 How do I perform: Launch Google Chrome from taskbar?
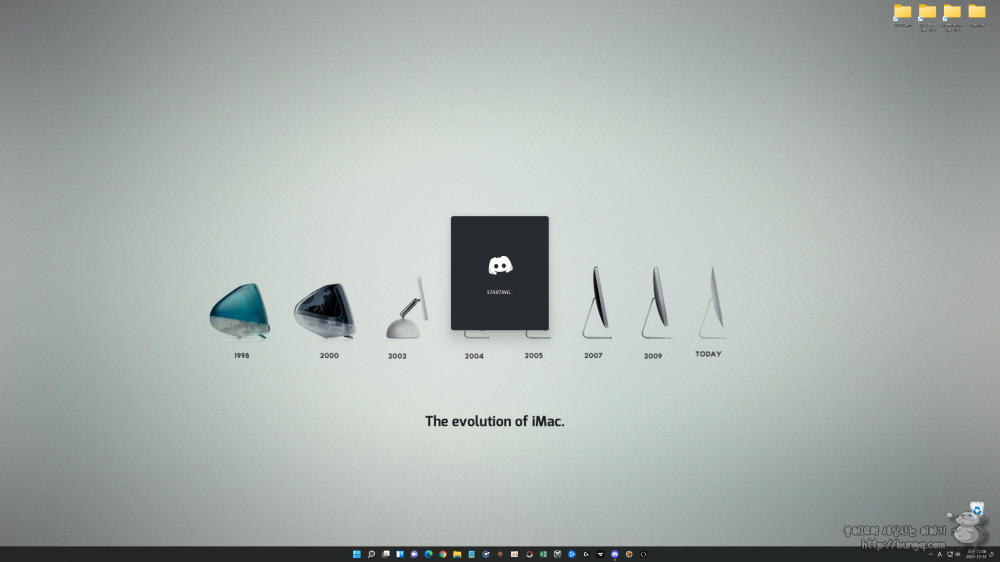[443, 554]
